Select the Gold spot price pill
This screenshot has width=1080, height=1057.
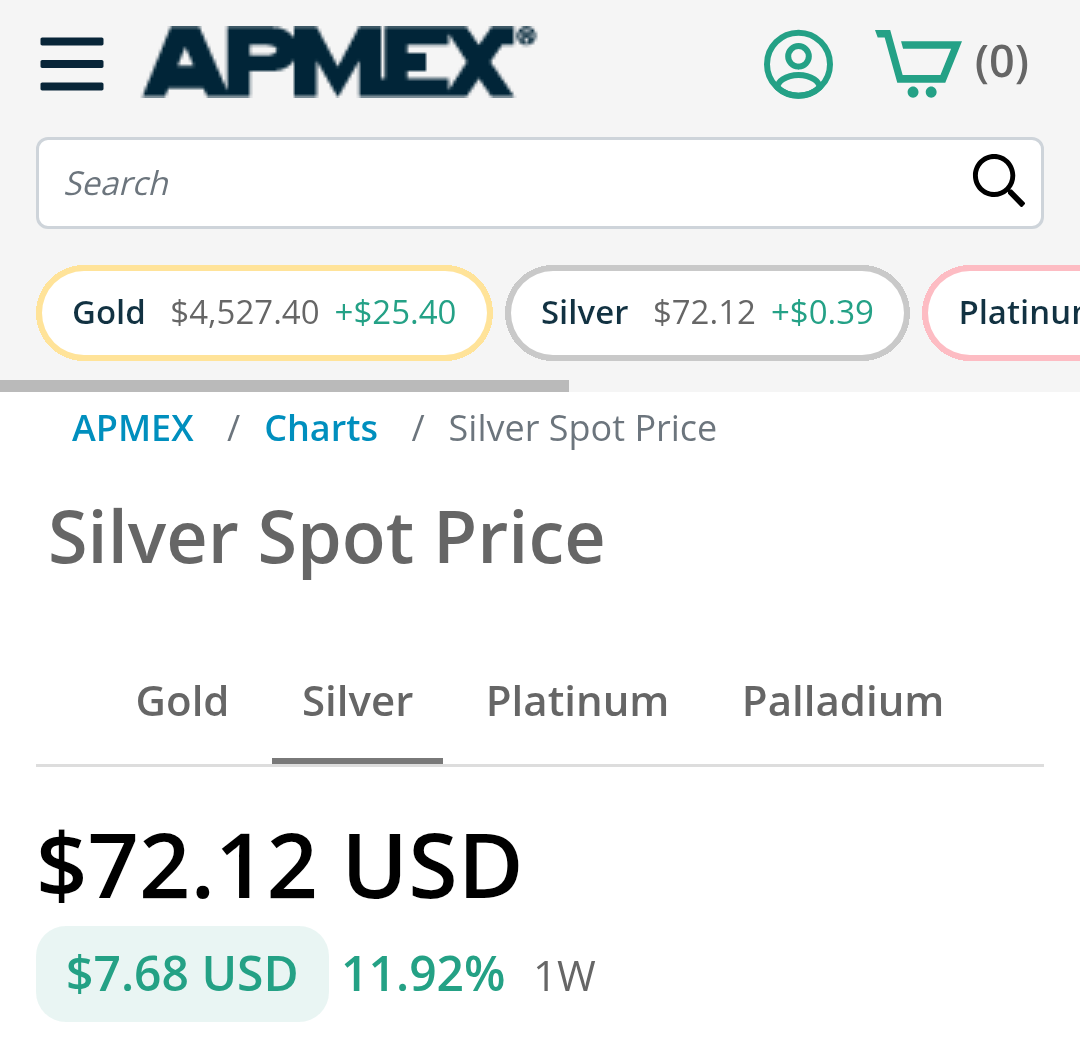(x=264, y=313)
